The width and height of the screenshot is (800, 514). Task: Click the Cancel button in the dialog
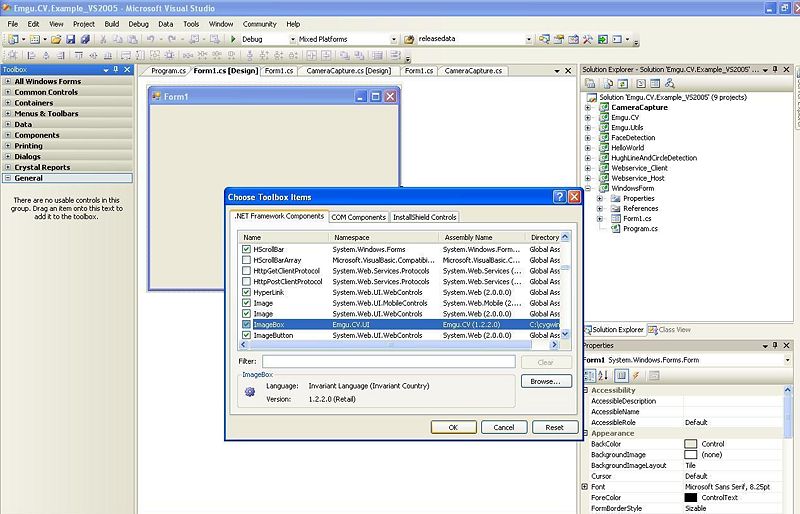click(x=504, y=427)
